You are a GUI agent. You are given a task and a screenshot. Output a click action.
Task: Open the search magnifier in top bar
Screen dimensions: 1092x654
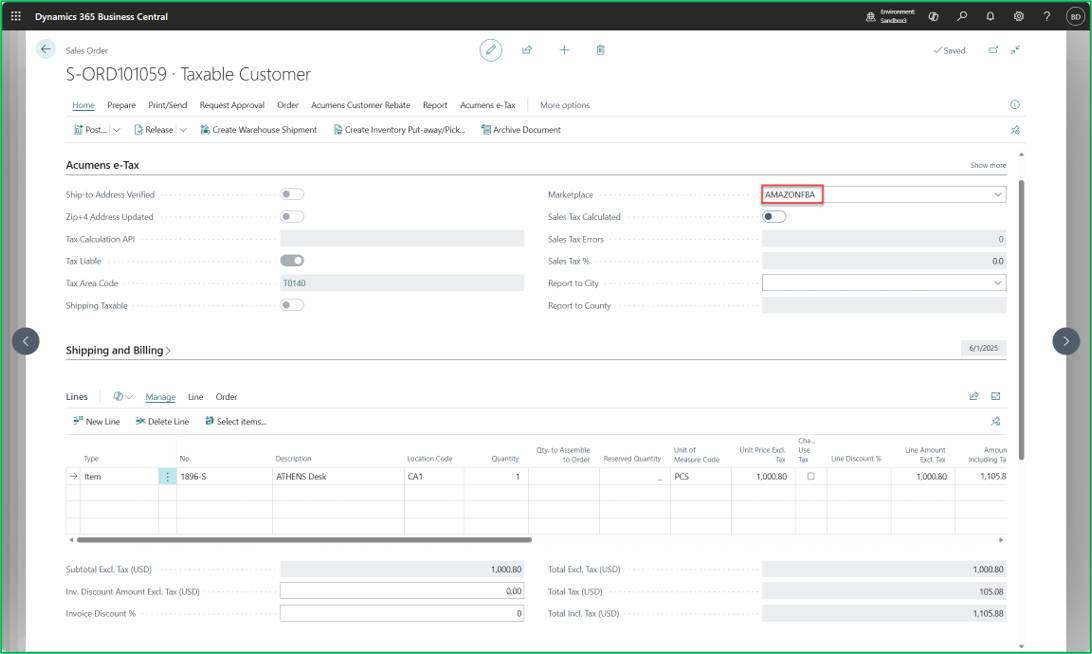tap(962, 16)
